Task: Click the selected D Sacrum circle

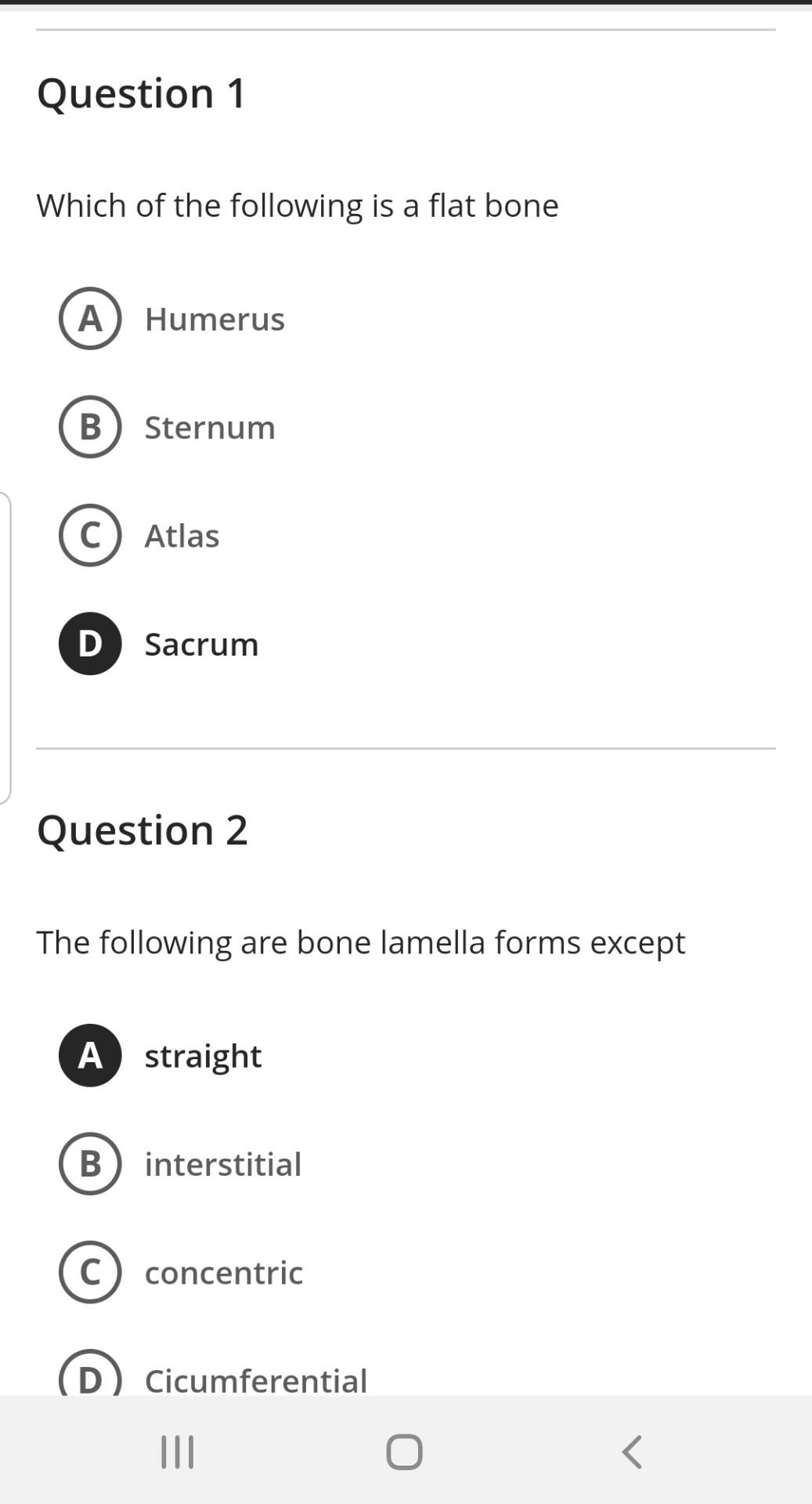Action: point(90,643)
